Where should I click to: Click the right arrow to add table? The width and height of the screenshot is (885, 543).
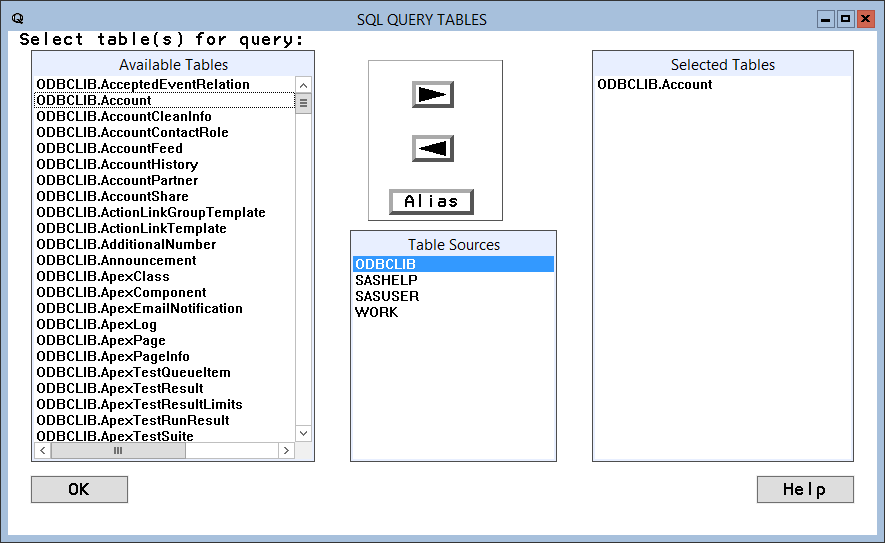(x=432, y=95)
